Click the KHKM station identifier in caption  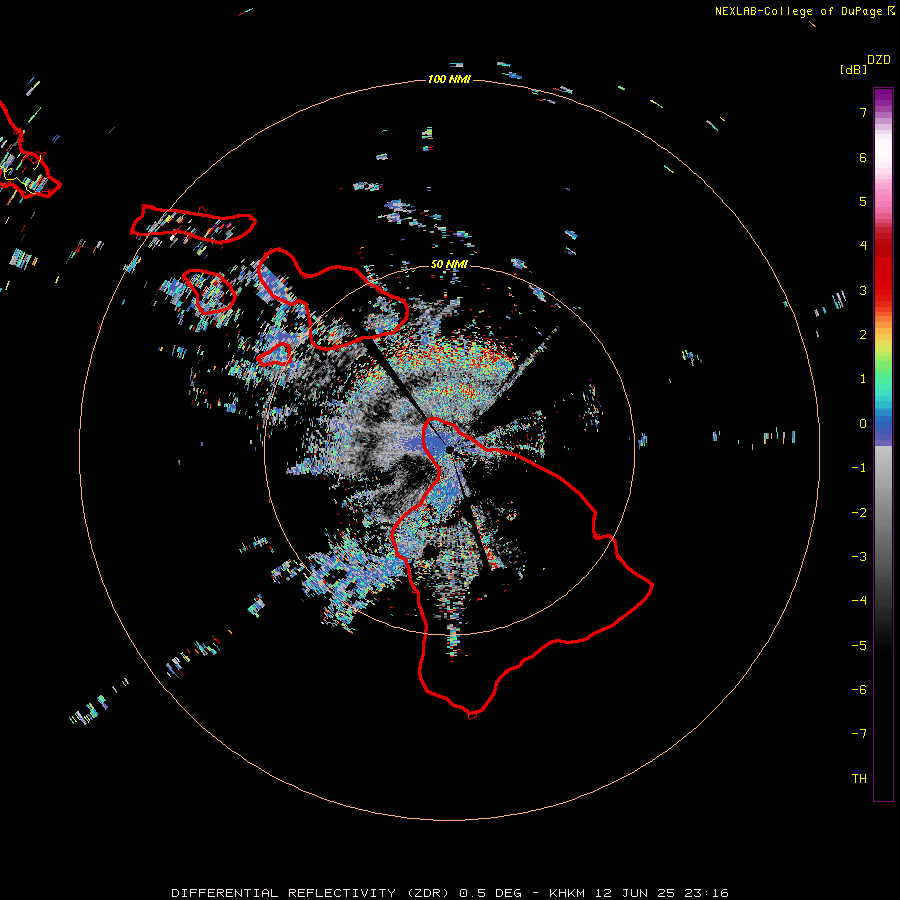[567, 893]
